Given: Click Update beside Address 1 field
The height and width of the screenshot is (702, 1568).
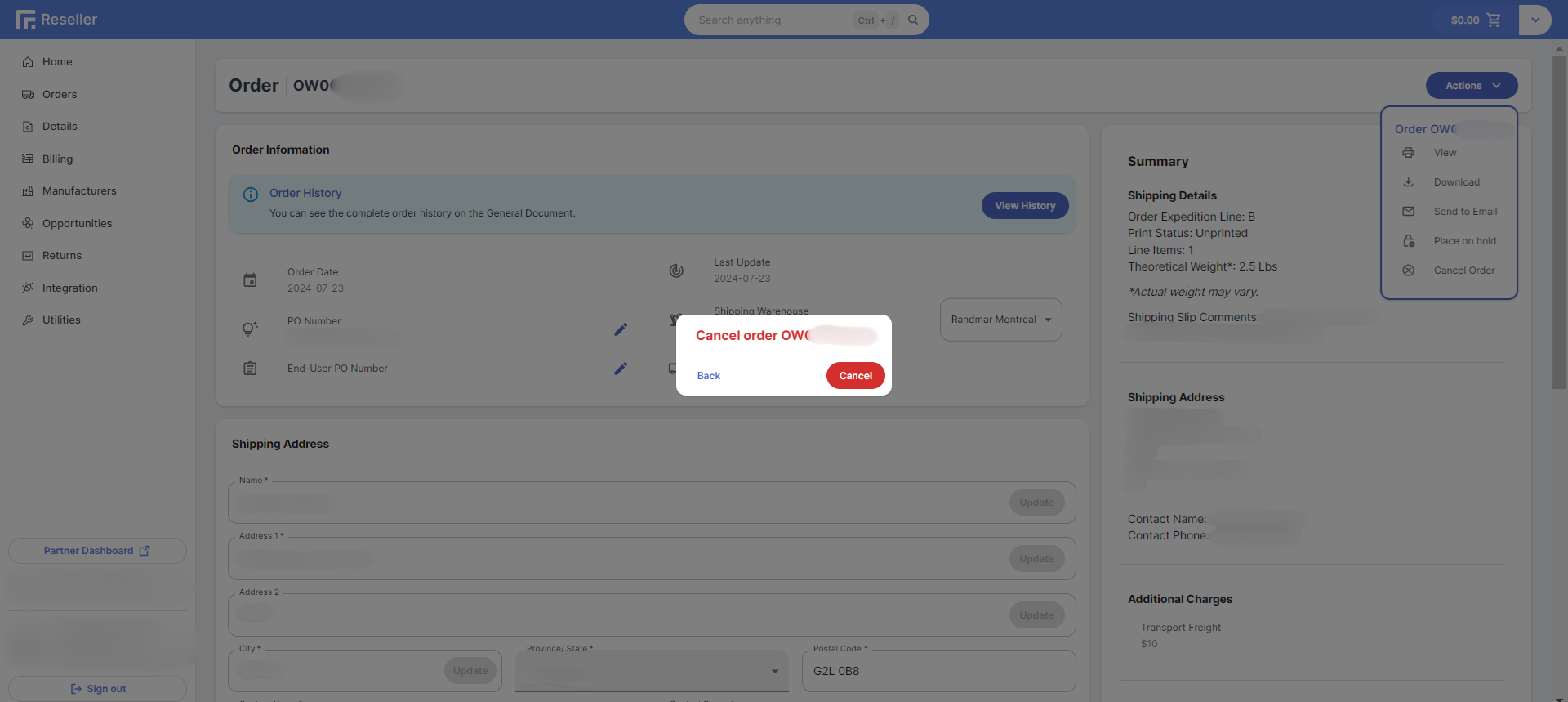Looking at the screenshot, I should (x=1036, y=559).
